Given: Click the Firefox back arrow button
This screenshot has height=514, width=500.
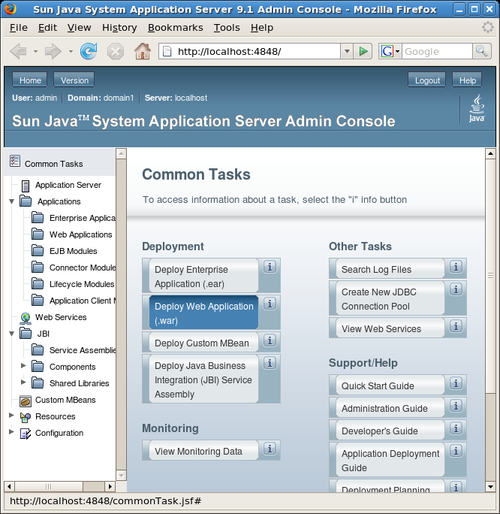Looking at the screenshot, I should point(18,52).
